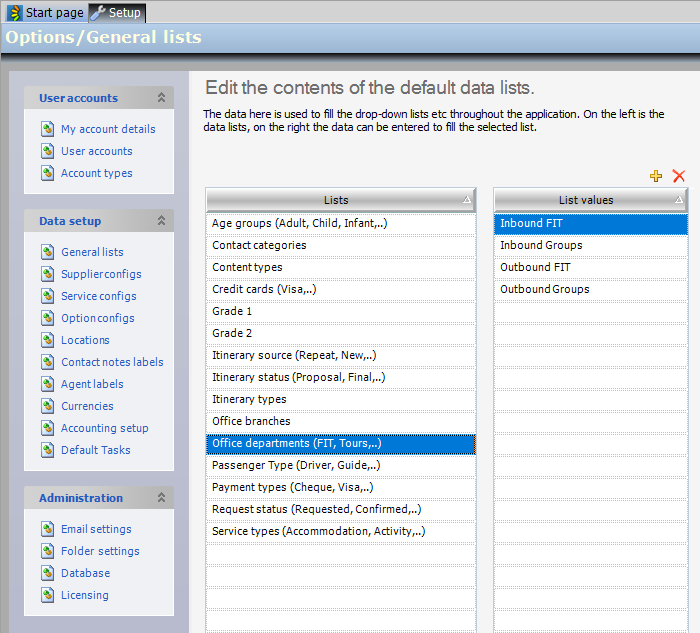The width and height of the screenshot is (700, 633).
Task: Open the Account types link
Action: (x=96, y=173)
